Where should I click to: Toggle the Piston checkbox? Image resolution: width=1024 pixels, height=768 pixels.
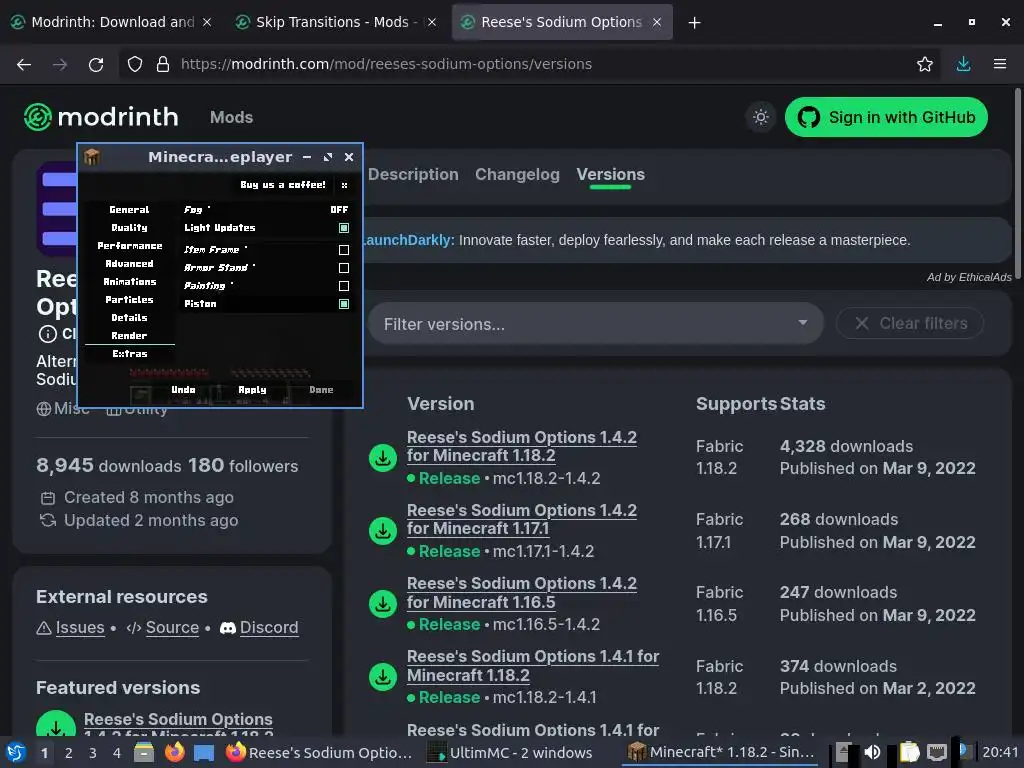344,304
